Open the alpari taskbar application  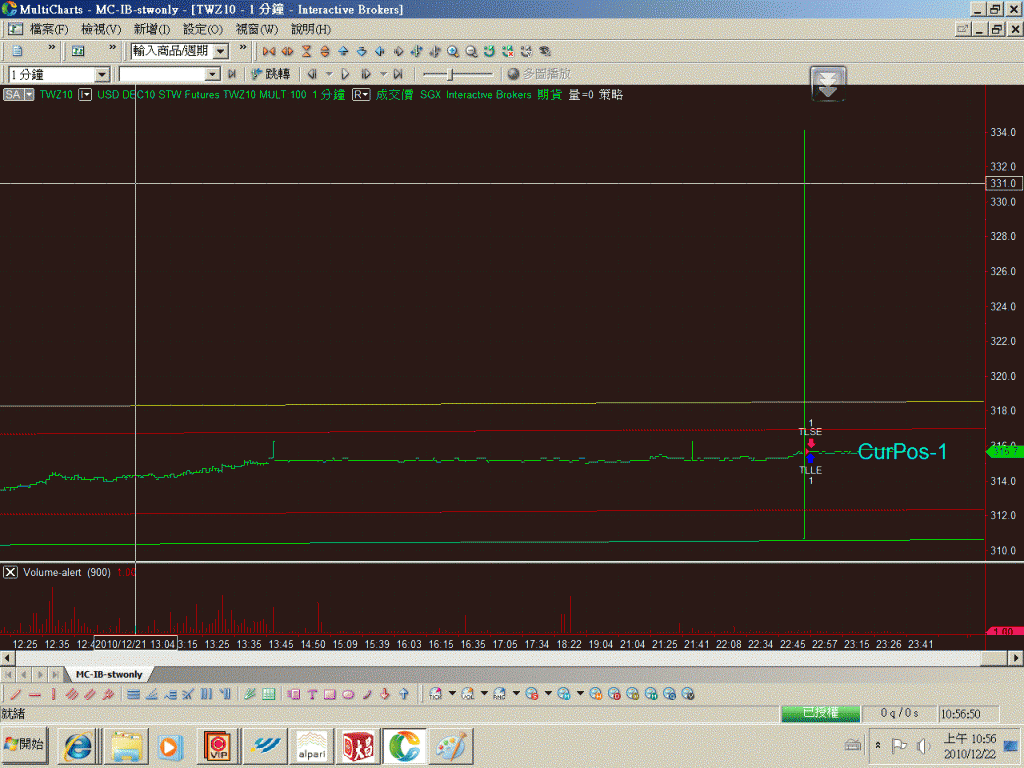pyautogui.click(x=312, y=746)
